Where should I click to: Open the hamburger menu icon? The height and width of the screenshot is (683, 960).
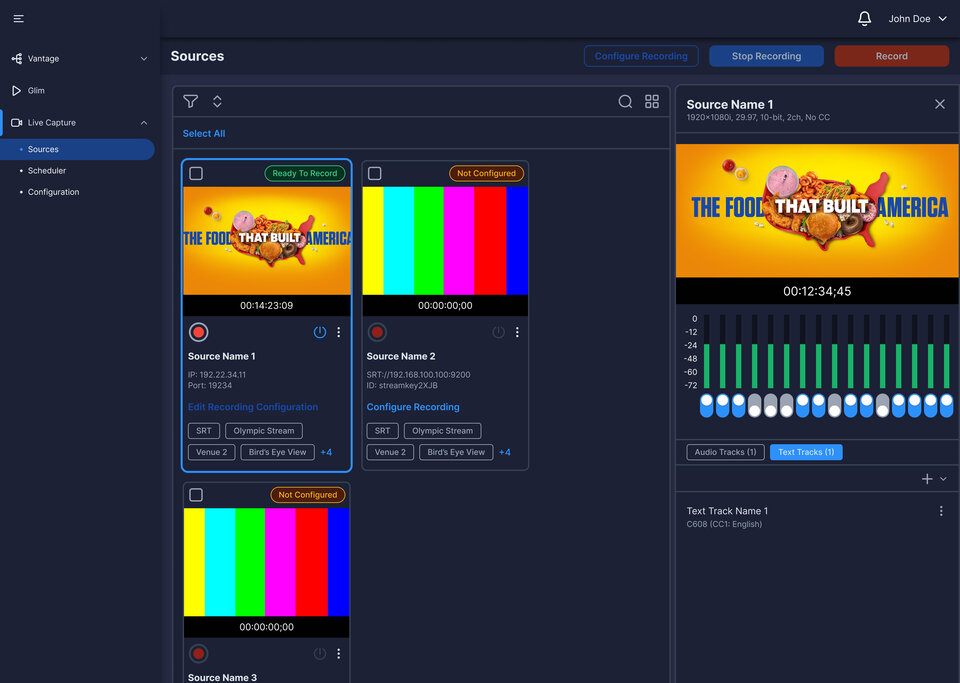[x=18, y=19]
